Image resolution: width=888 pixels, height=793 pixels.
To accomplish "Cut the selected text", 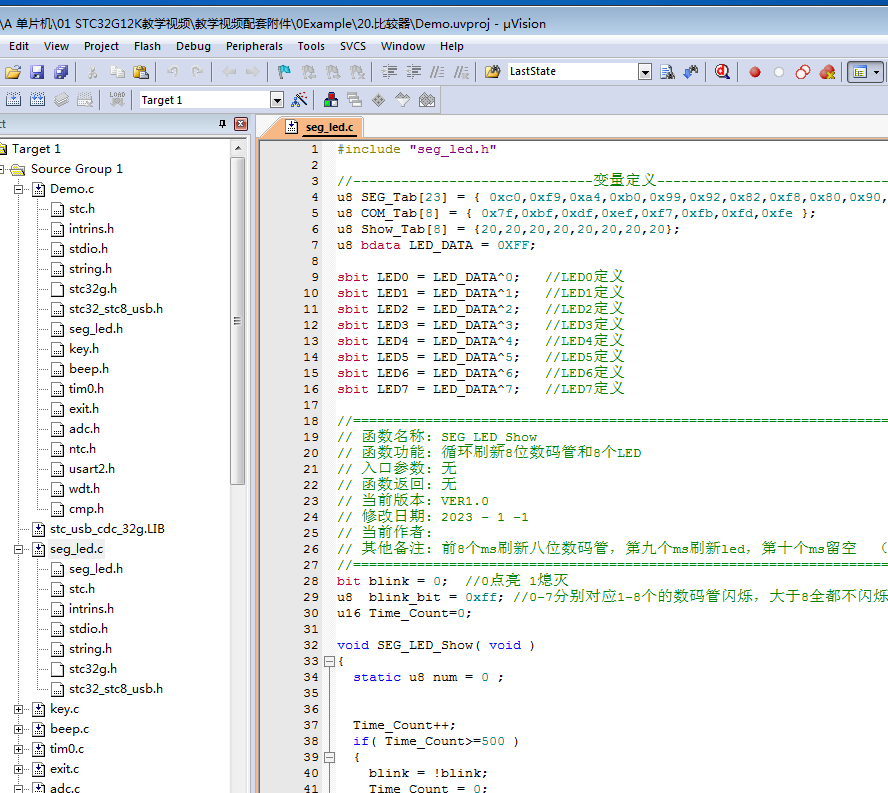I will (x=92, y=72).
